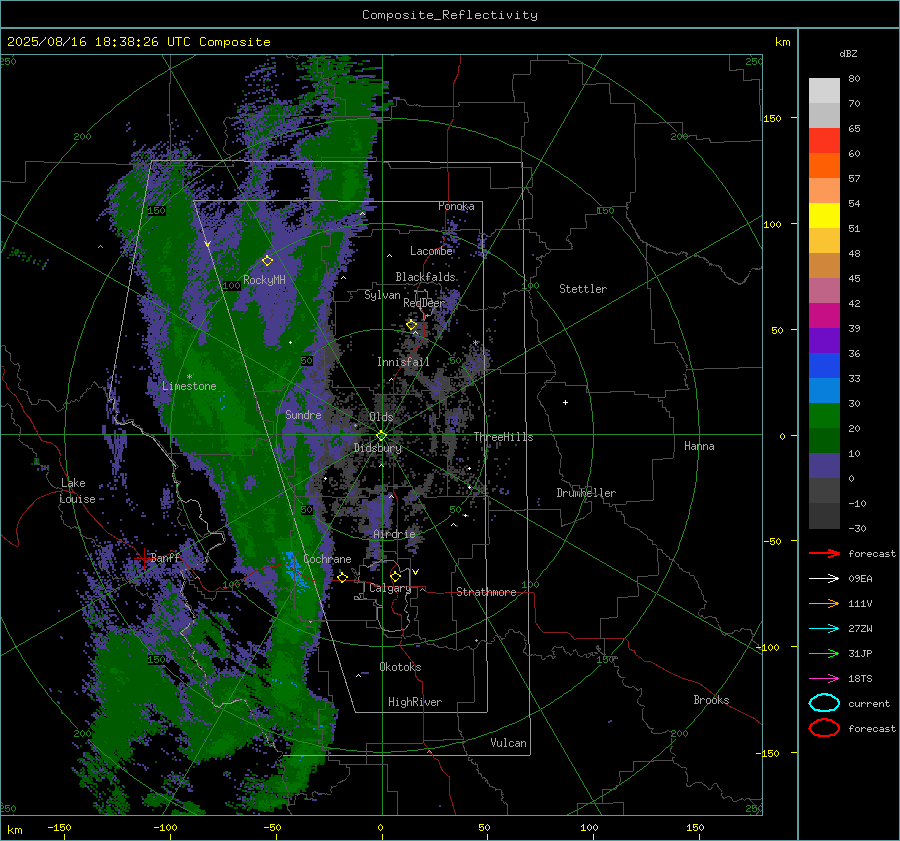Choose the green 31JP arrow symbol

point(824,653)
